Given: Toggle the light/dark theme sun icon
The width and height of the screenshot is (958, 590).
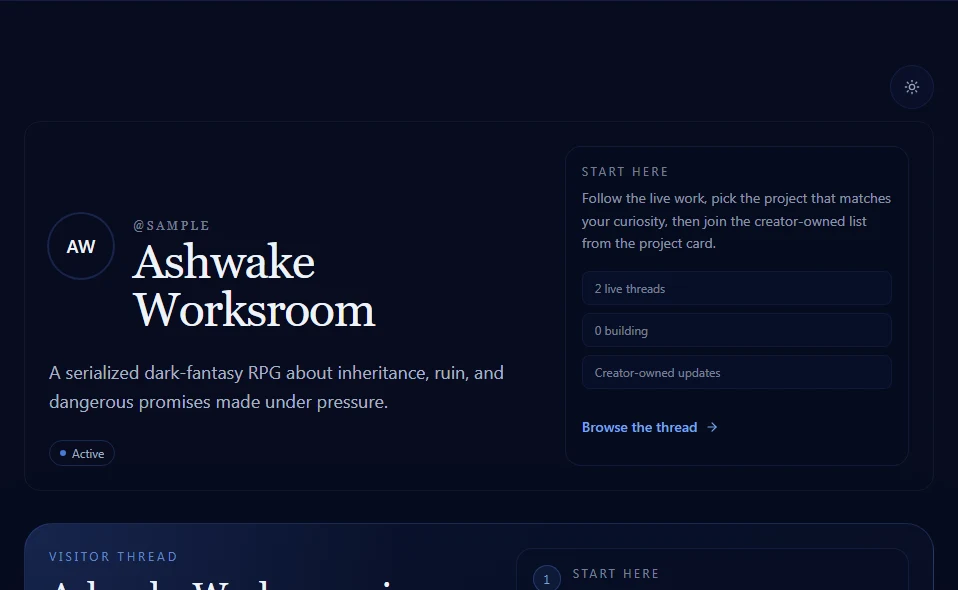Looking at the screenshot, I should (912, 87).
